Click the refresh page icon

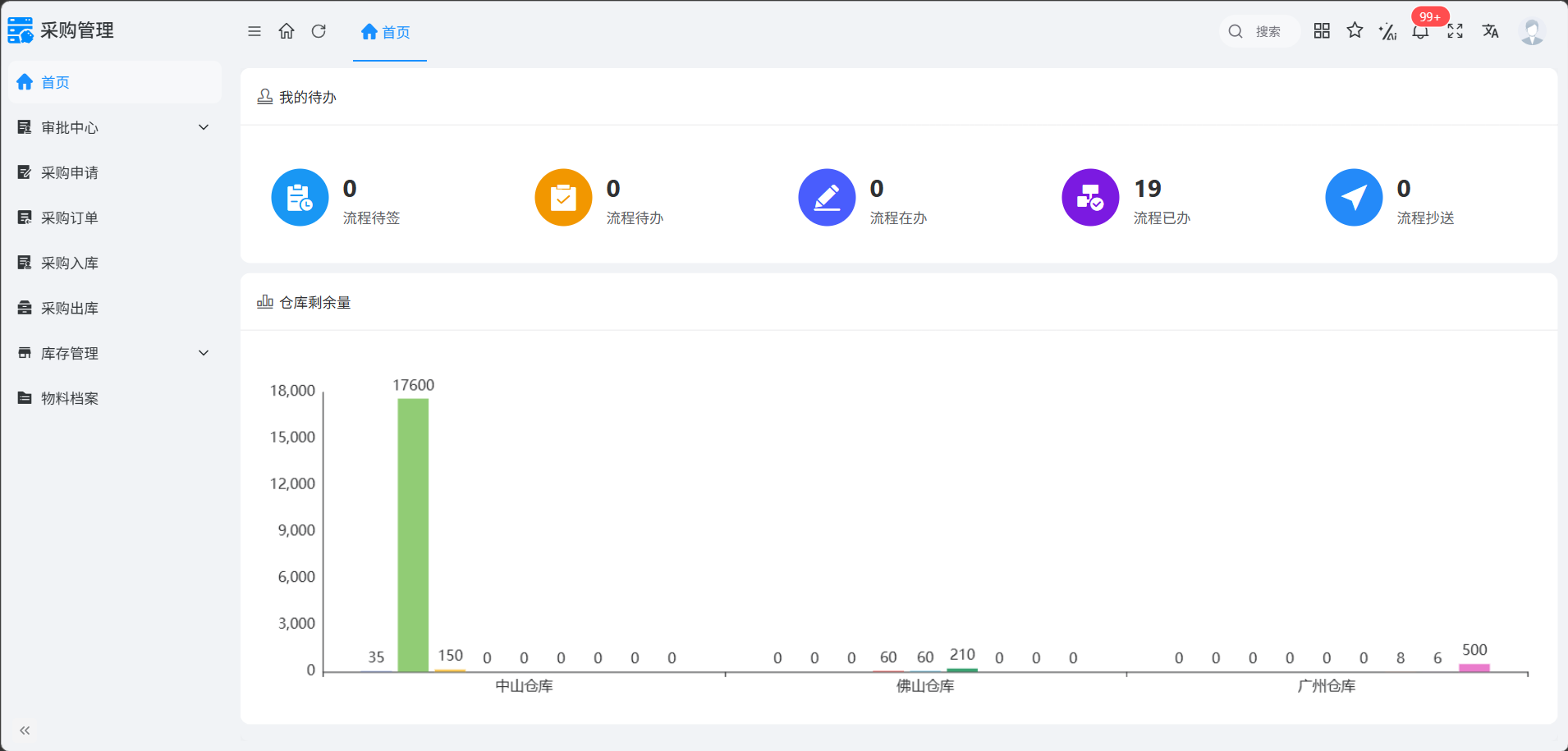point(319,31)
